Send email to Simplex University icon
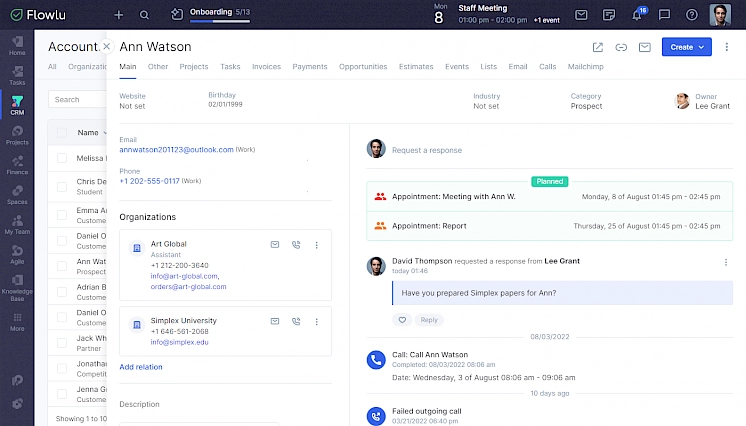The width and height of the screenshot is (746, 426). click(x=275, y=321)
